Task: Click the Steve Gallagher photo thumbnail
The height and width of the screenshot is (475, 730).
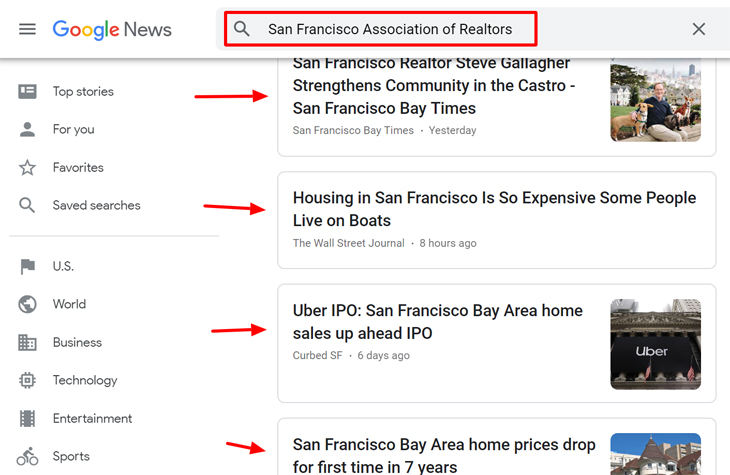Action: [656, 100]
